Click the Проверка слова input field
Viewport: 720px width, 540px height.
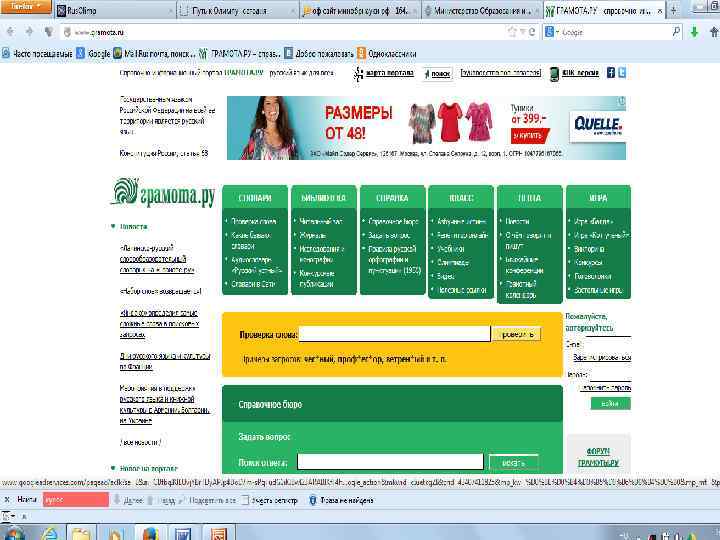tap(394, 334)
